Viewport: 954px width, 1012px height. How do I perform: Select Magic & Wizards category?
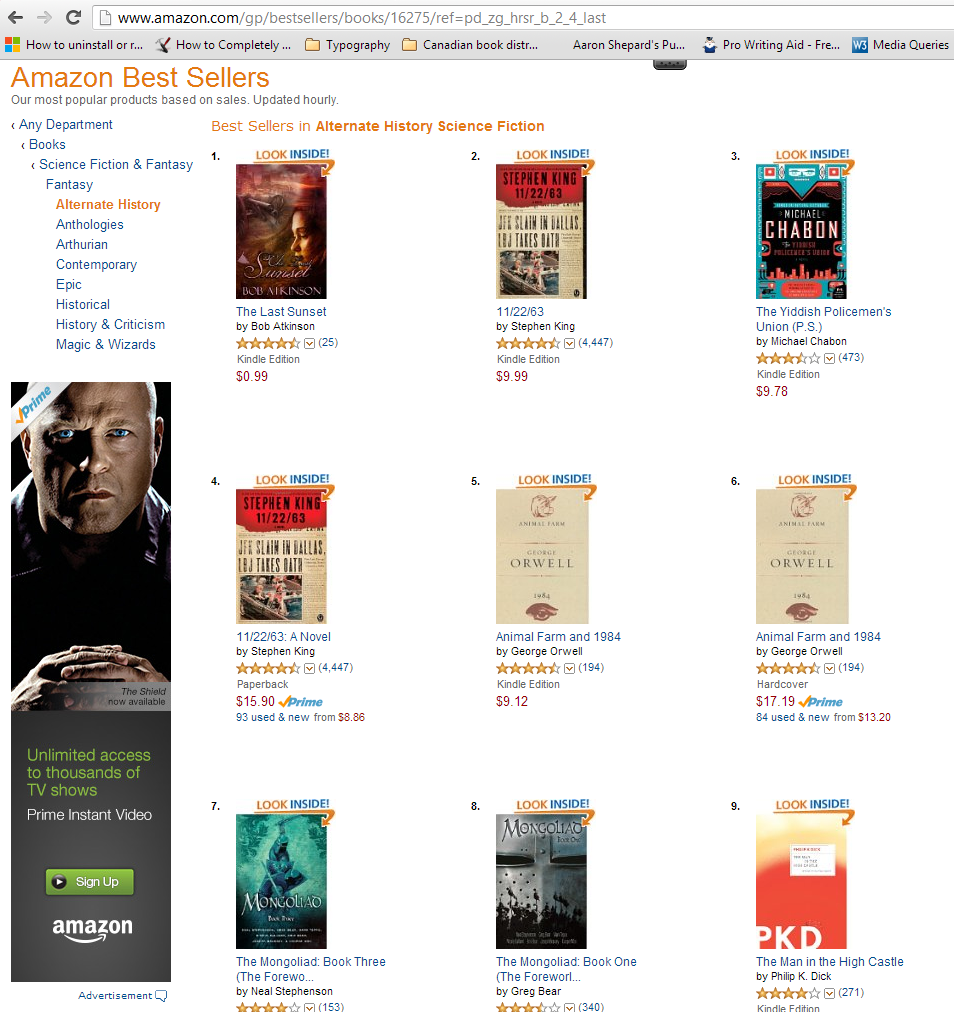coord(106,345)
